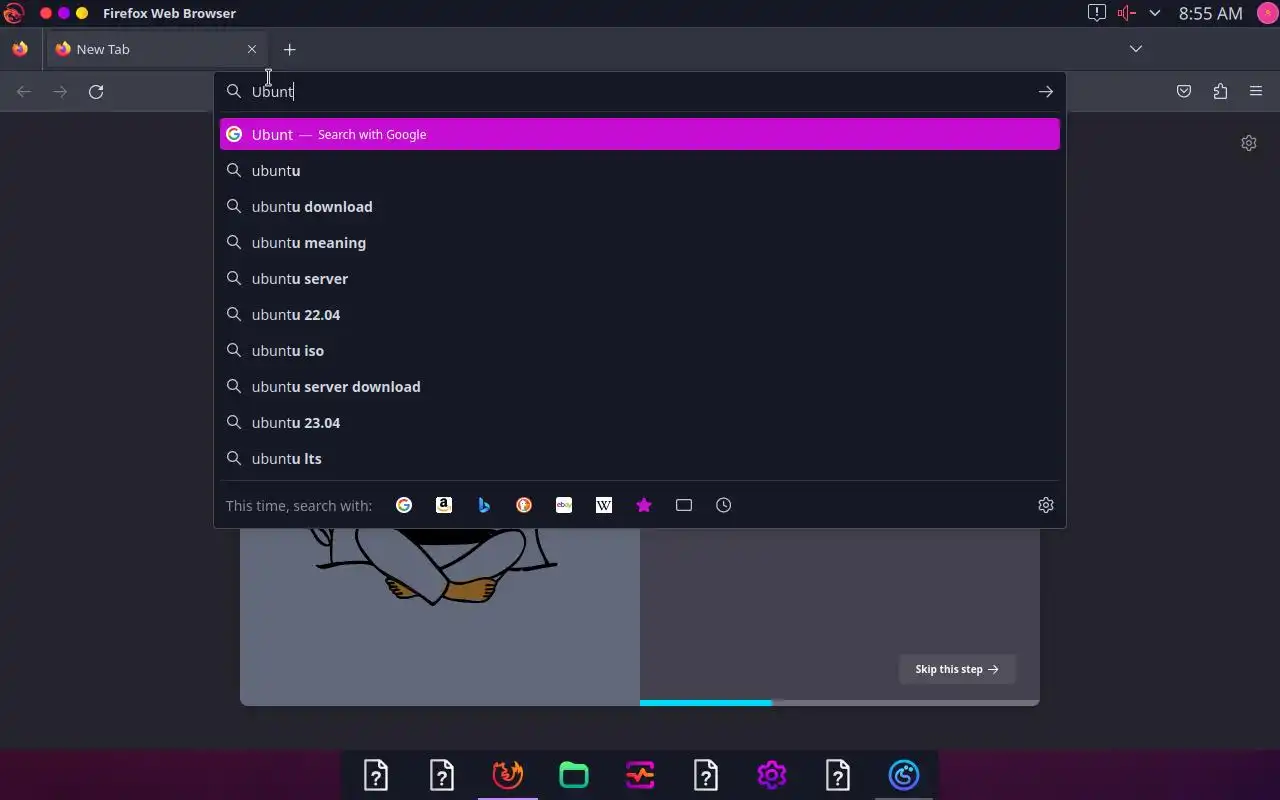Open new tab page personalize gear

(x=1249, y=143)
